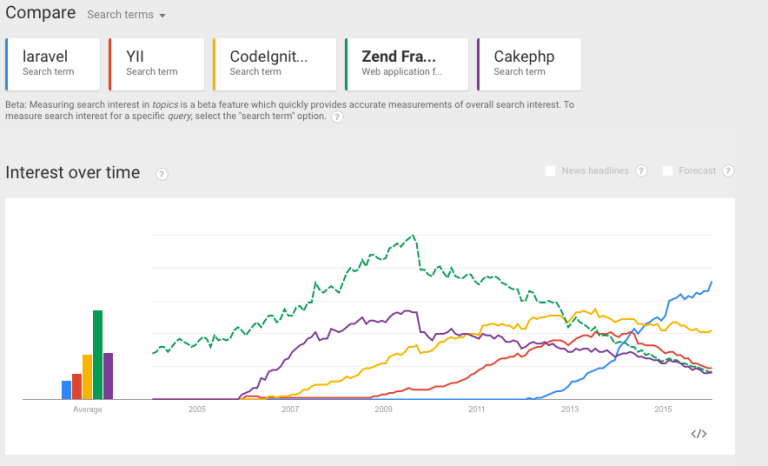Screen dimensions: 768x466
Task: Click the yellow CodeIgniter average bar
Action: pyautogui.click(x=87, y=377)
